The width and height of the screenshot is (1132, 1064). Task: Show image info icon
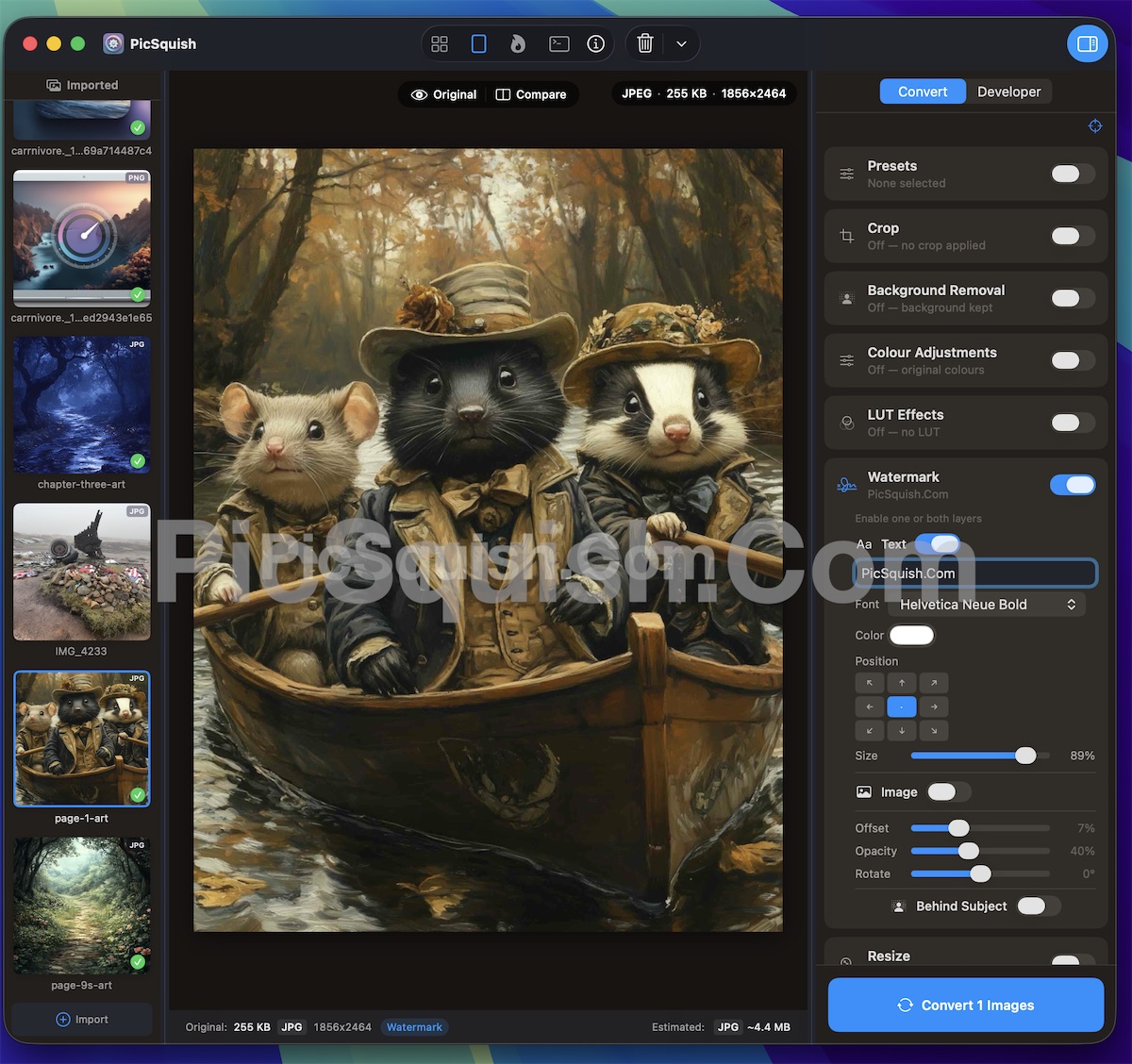point(595,43)
